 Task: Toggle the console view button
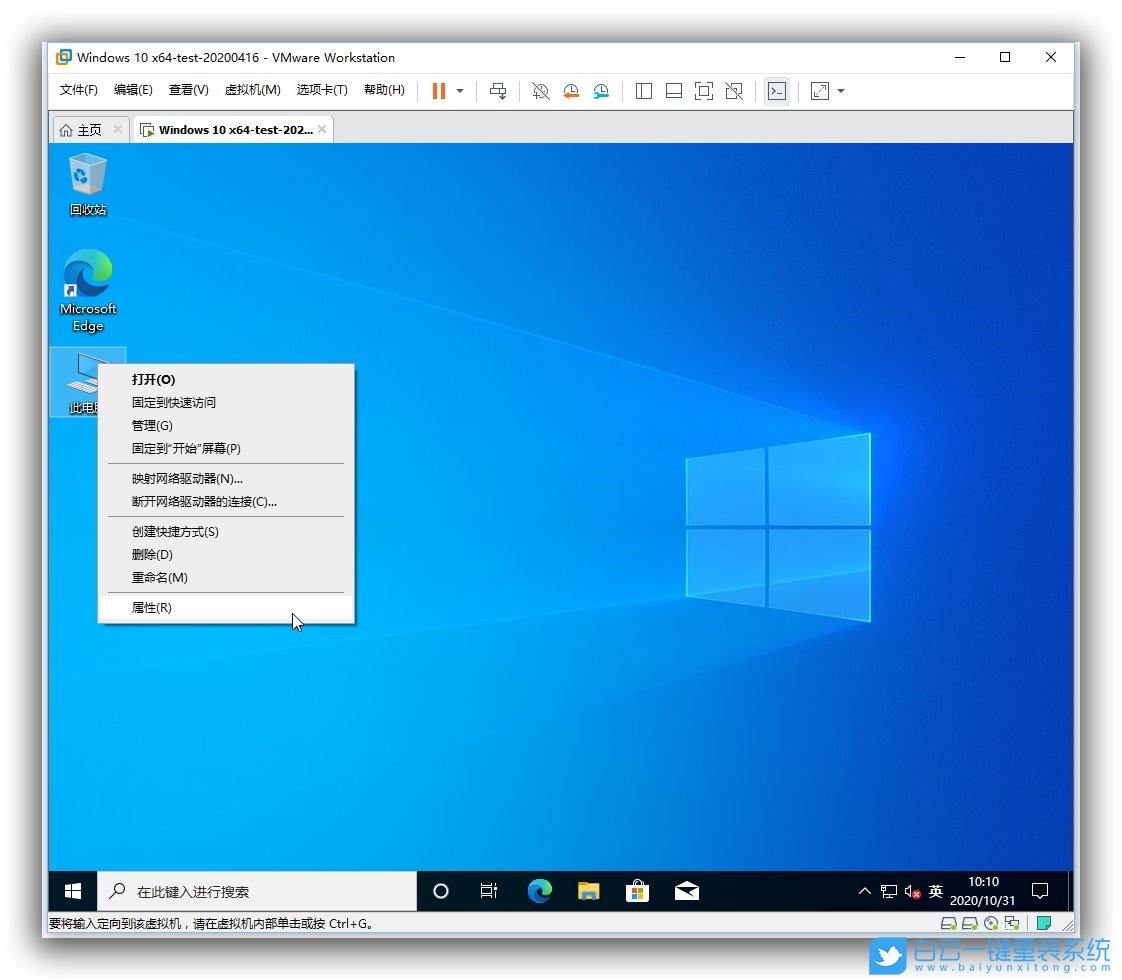[777, 91]
